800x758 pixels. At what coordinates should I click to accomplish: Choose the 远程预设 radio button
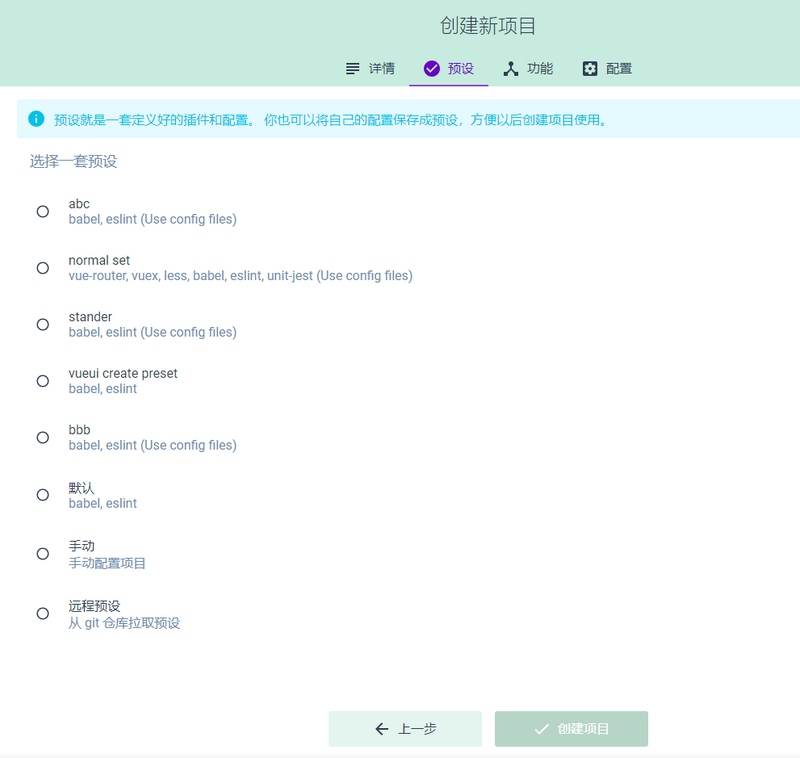tap(43, 613)
